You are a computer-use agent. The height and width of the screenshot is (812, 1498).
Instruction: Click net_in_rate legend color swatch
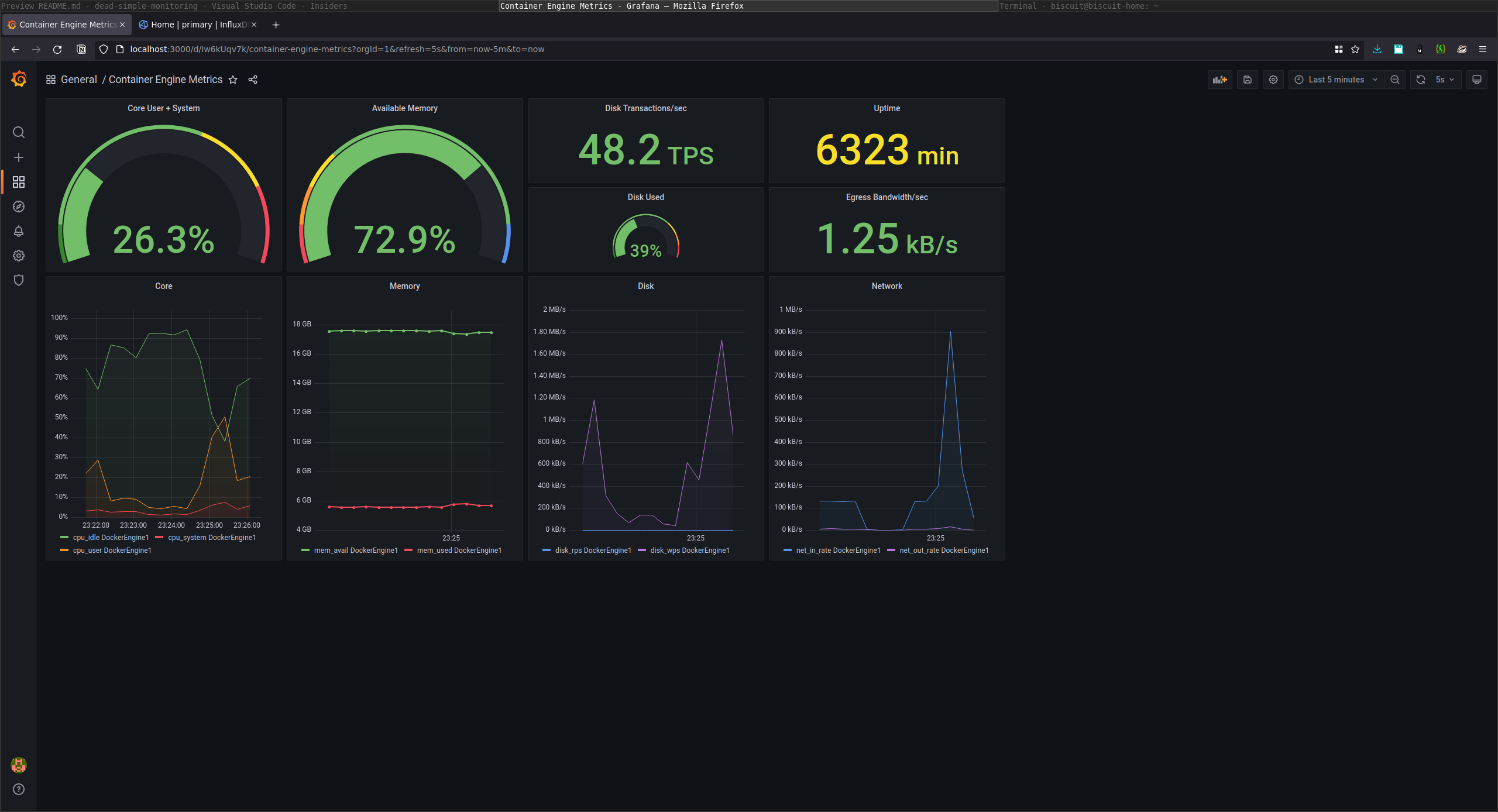click(x=788, y=550)
